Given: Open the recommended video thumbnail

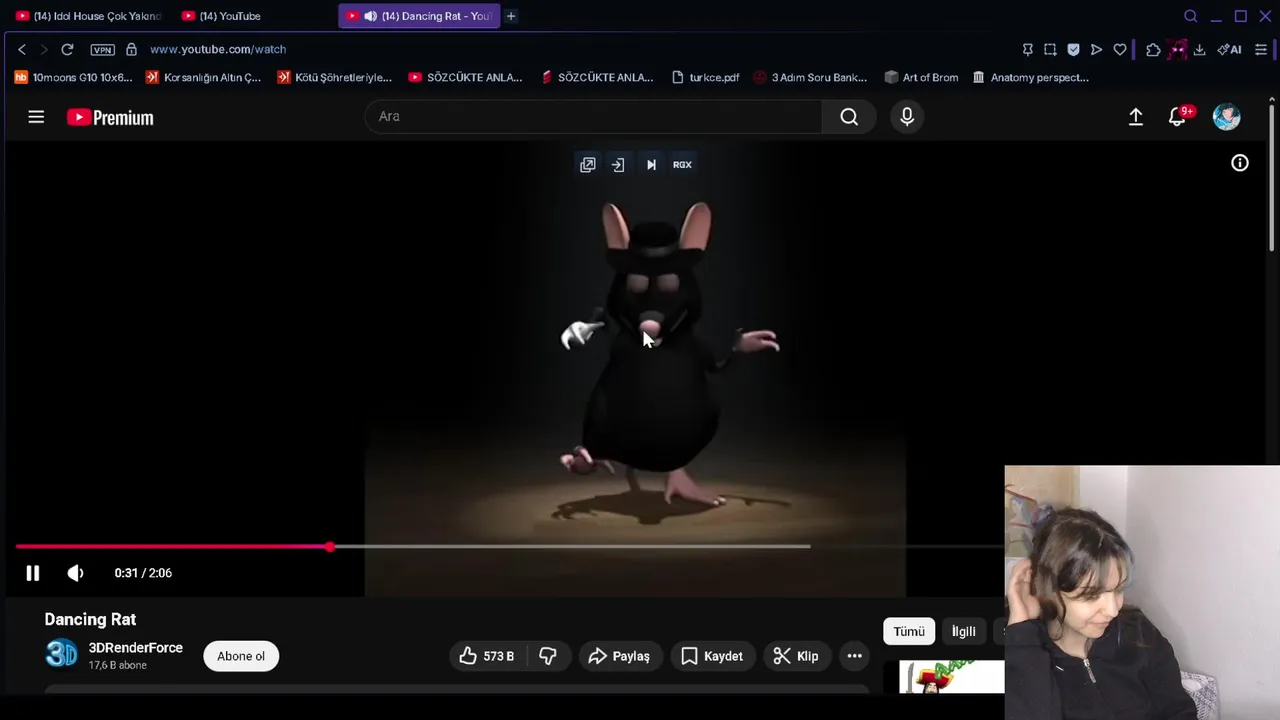Looking at the screenshot, I should tap(951, 677).
